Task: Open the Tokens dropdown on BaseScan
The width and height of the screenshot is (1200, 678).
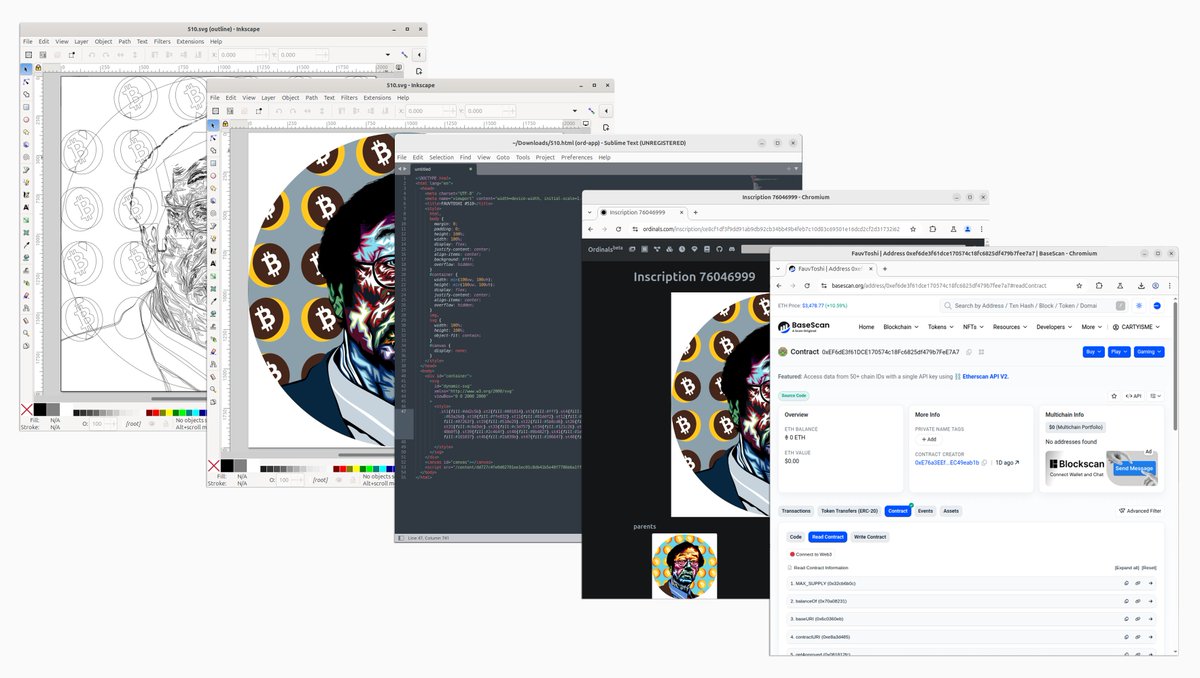Action: (939, 327)
